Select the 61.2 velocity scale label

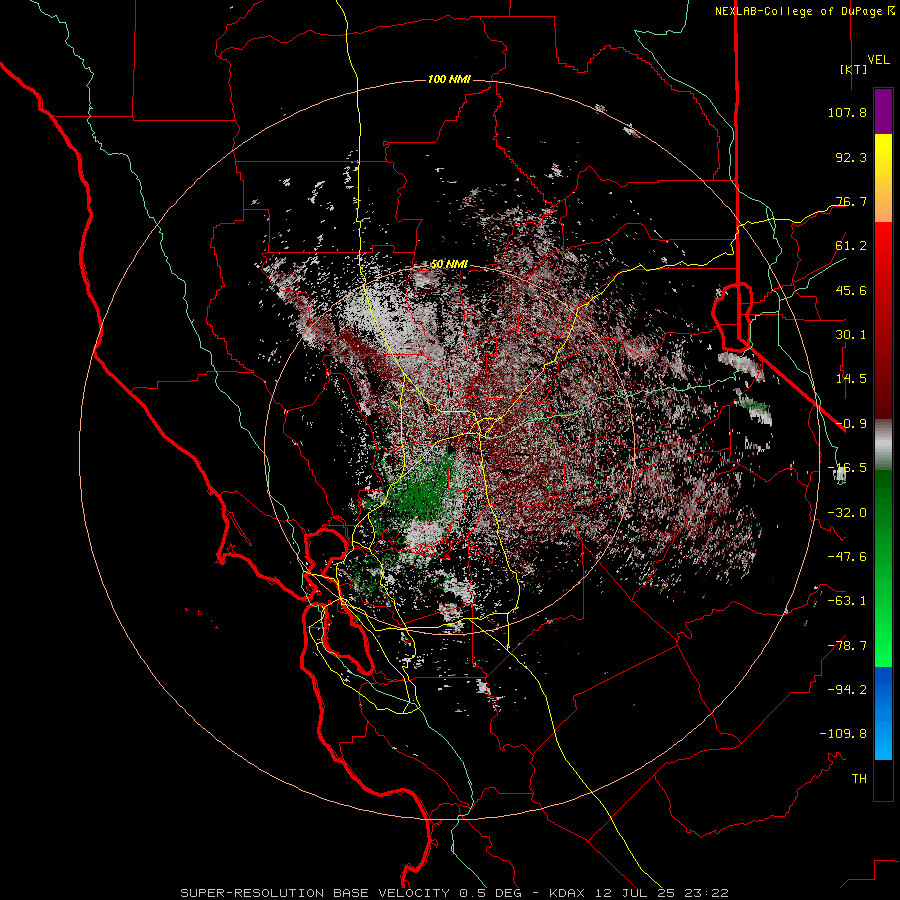coord(851,246)
